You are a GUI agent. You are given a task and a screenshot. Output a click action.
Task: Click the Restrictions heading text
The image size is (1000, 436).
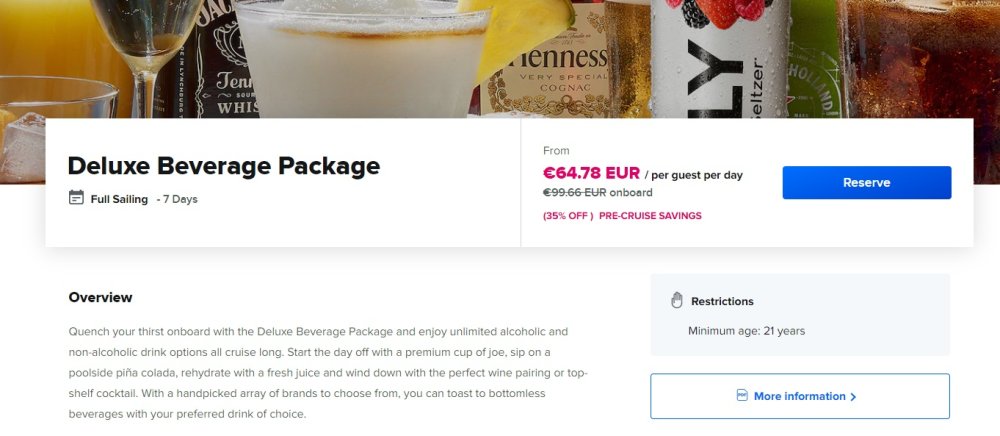(x=722, y=301)
